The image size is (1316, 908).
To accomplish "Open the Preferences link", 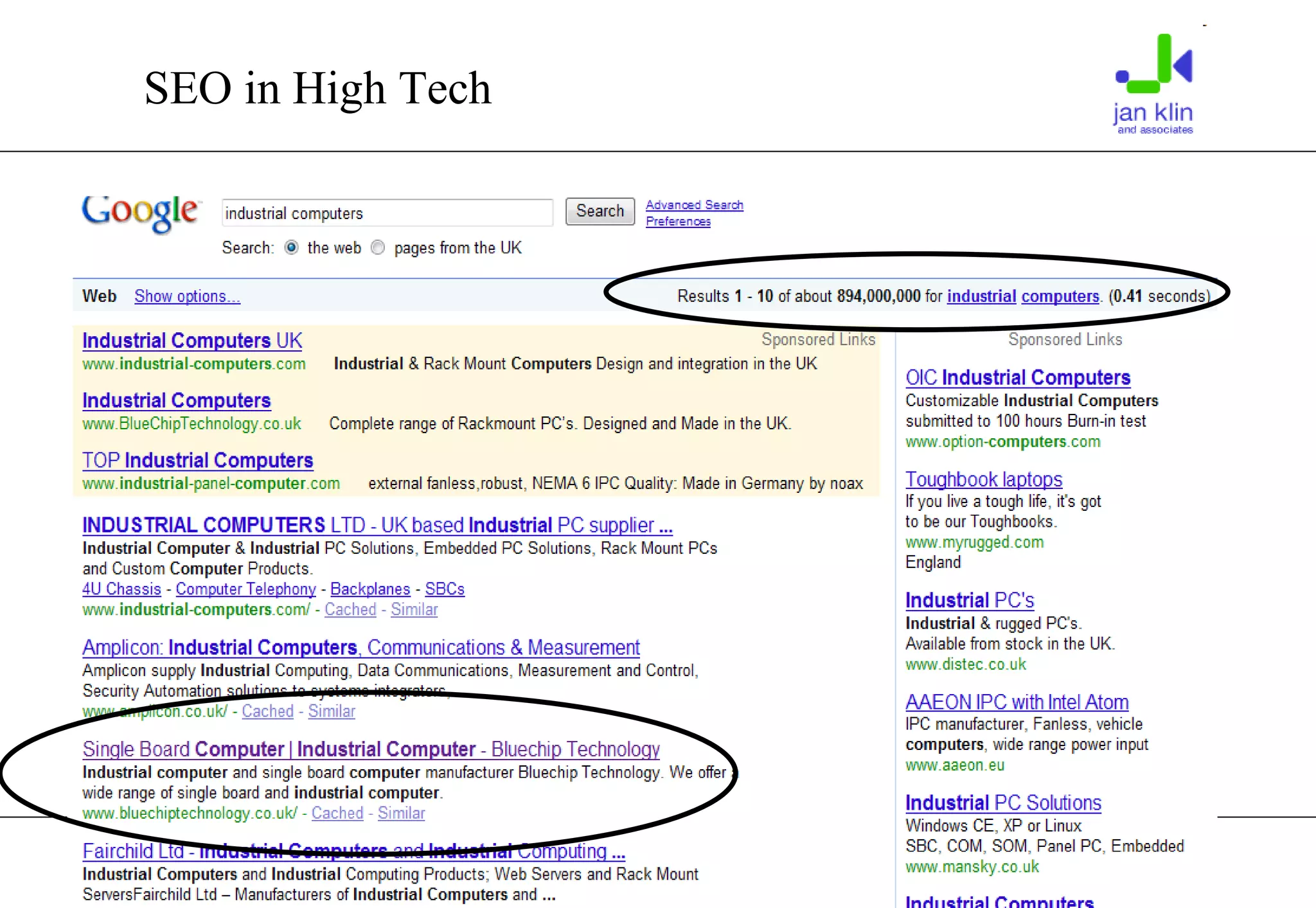I will pyautogui.click(x=678, y=222).
